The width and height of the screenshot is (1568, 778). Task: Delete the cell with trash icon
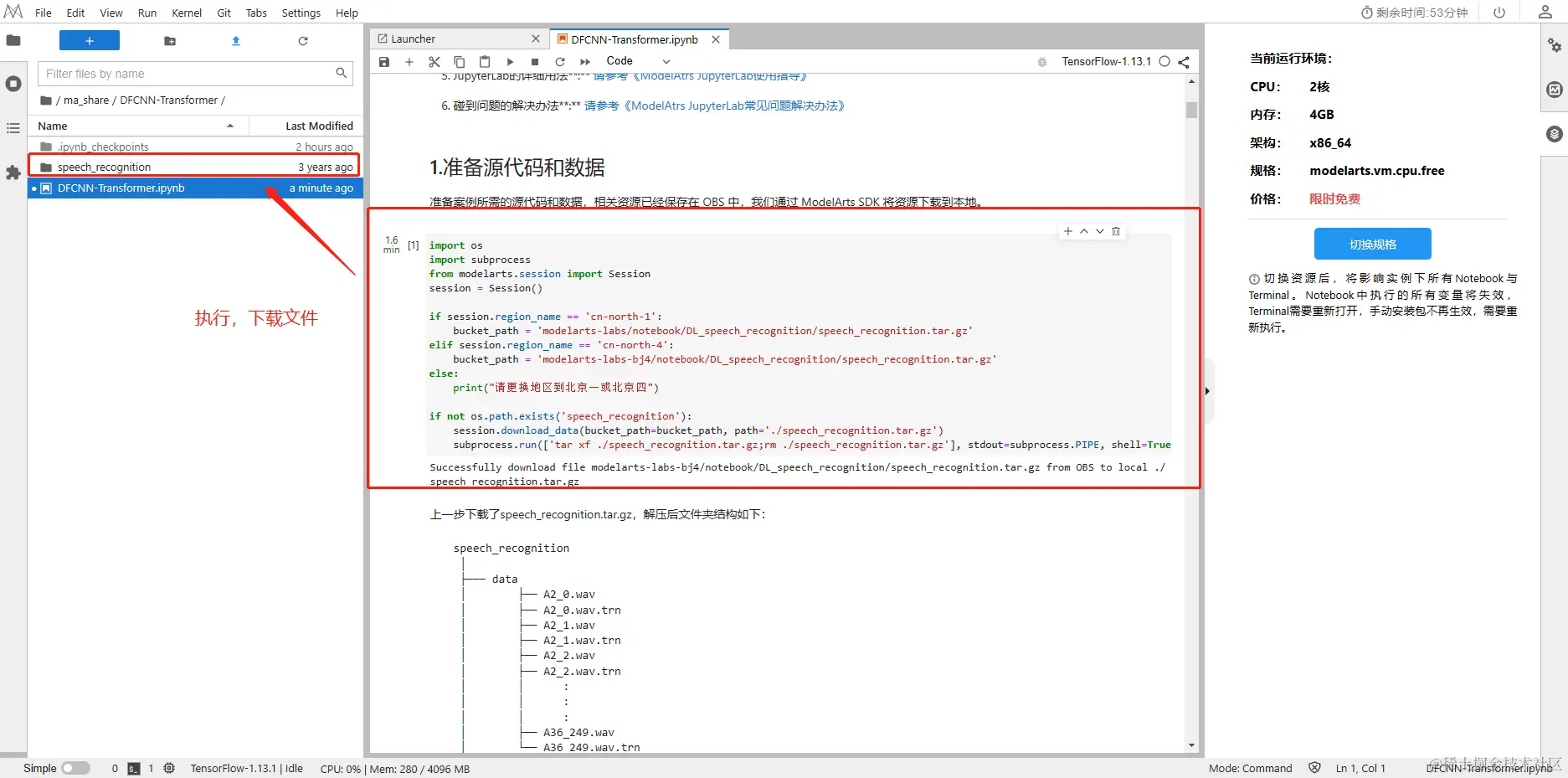tap(1116, 231)
